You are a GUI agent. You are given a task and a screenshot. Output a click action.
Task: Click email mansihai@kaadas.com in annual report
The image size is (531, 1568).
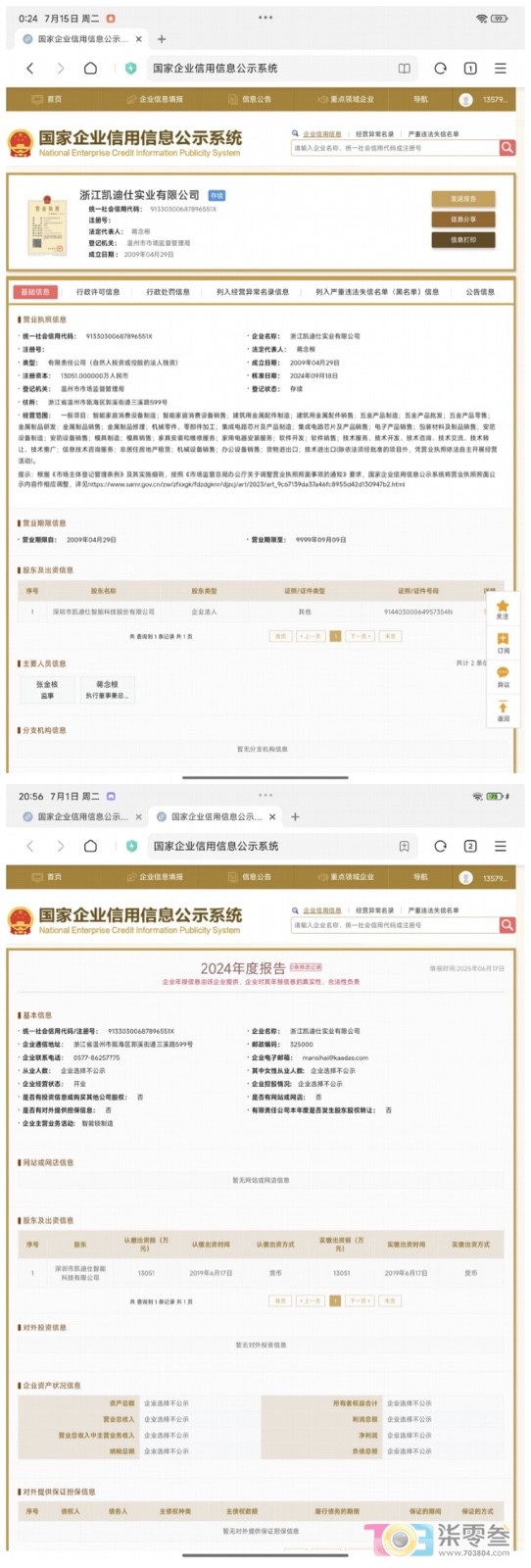pyautogui.click(x=335, y=1057)
